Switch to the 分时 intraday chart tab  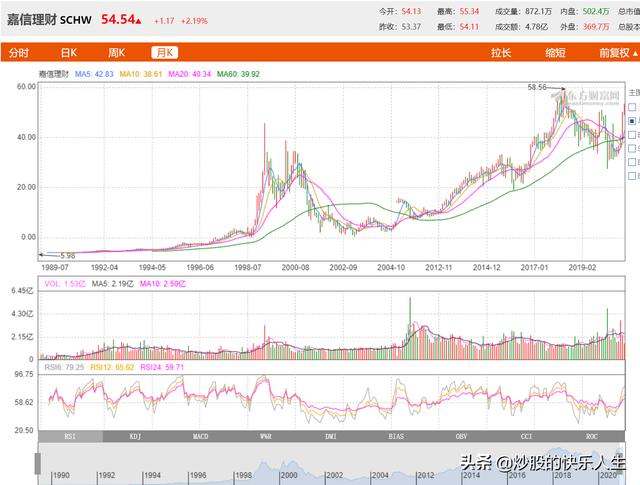point(19,53)
